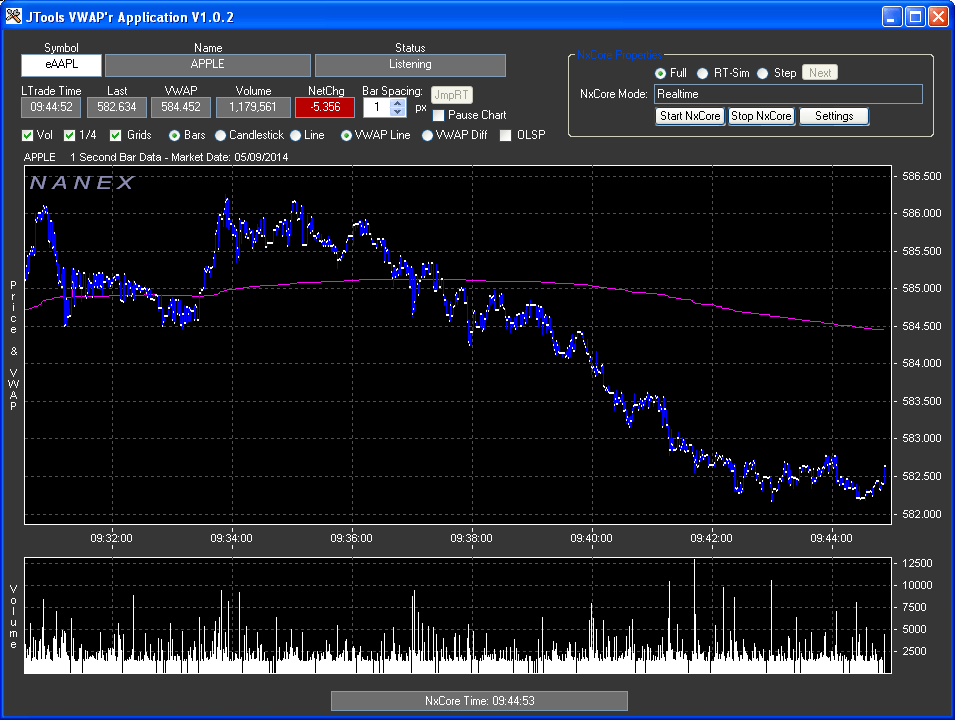955x720 pixels.
Task: Click the Status field showing Listening
Action: click(x=410, y=65)
